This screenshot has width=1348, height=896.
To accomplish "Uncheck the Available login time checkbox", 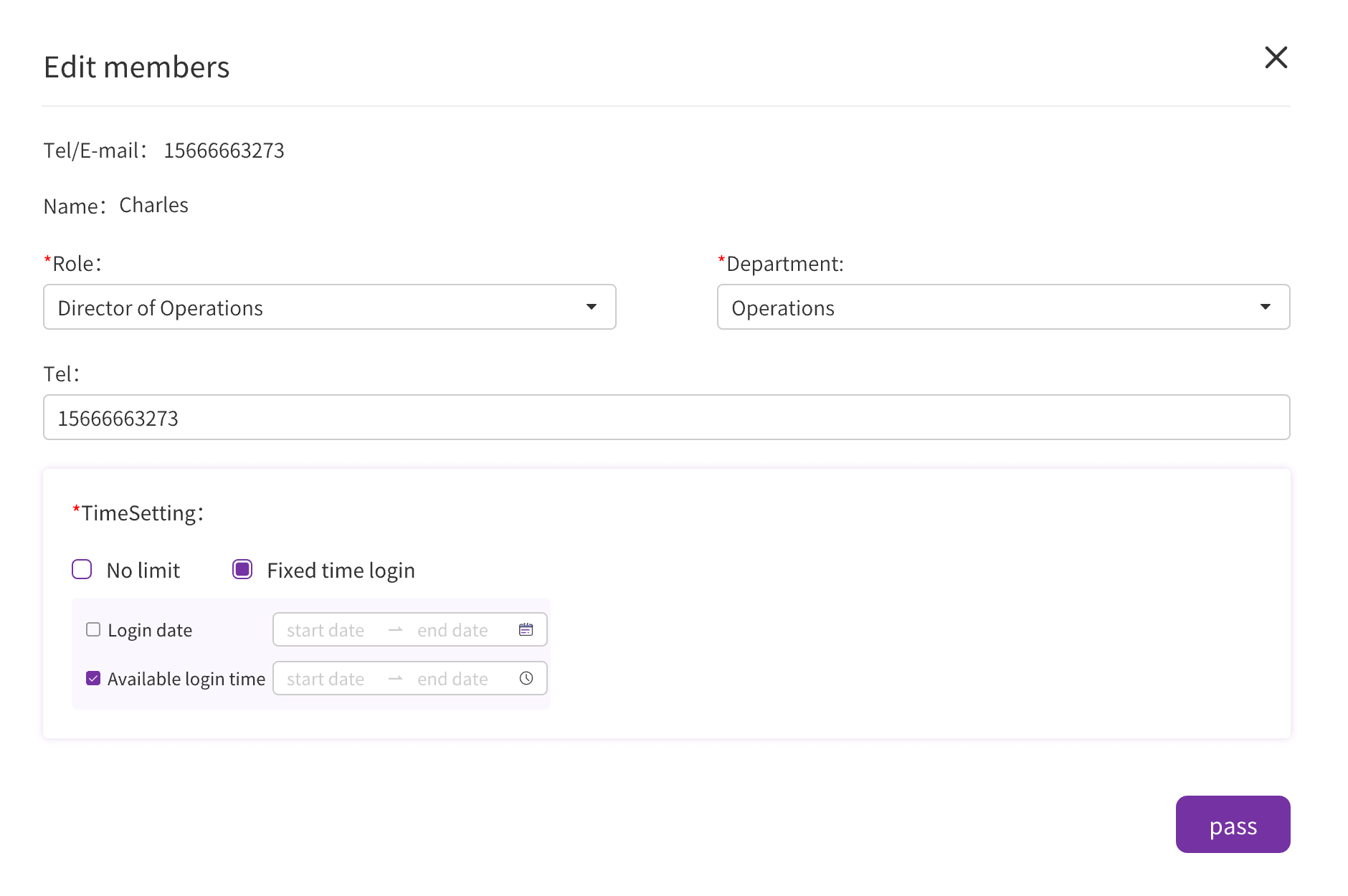I will tap(93, 678).
